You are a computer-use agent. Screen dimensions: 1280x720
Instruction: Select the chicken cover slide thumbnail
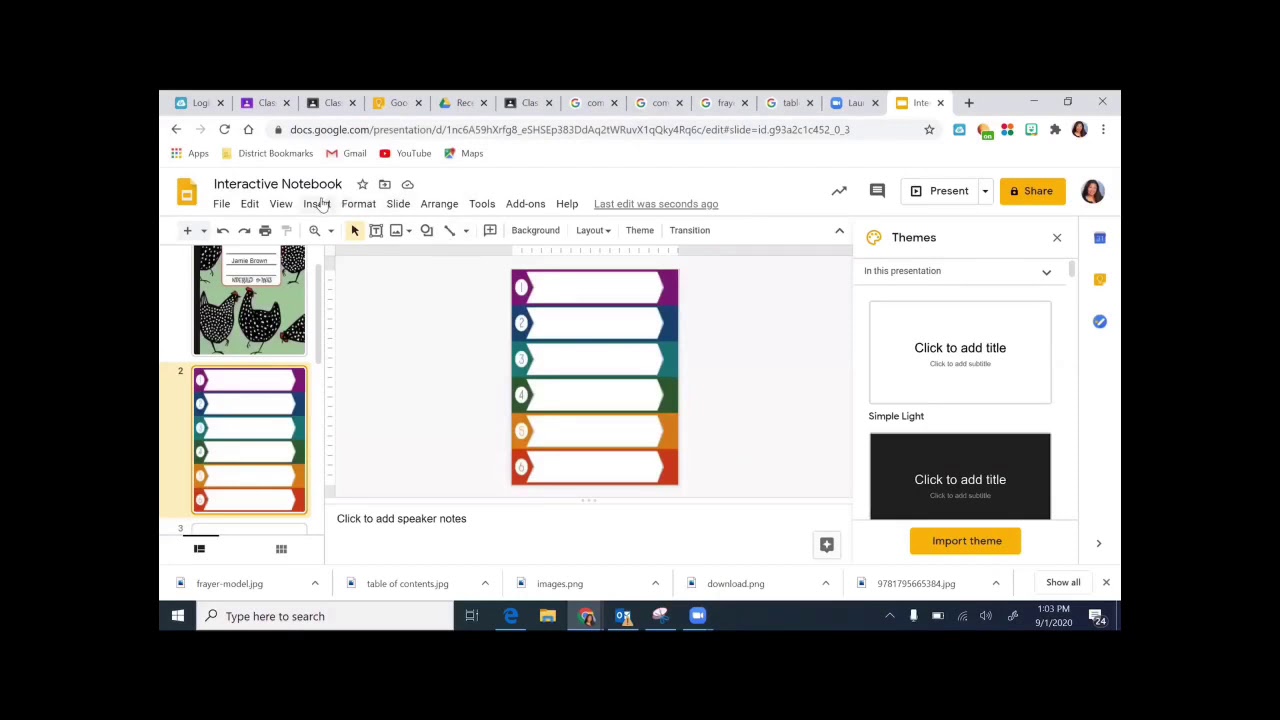tap(249, 300)
